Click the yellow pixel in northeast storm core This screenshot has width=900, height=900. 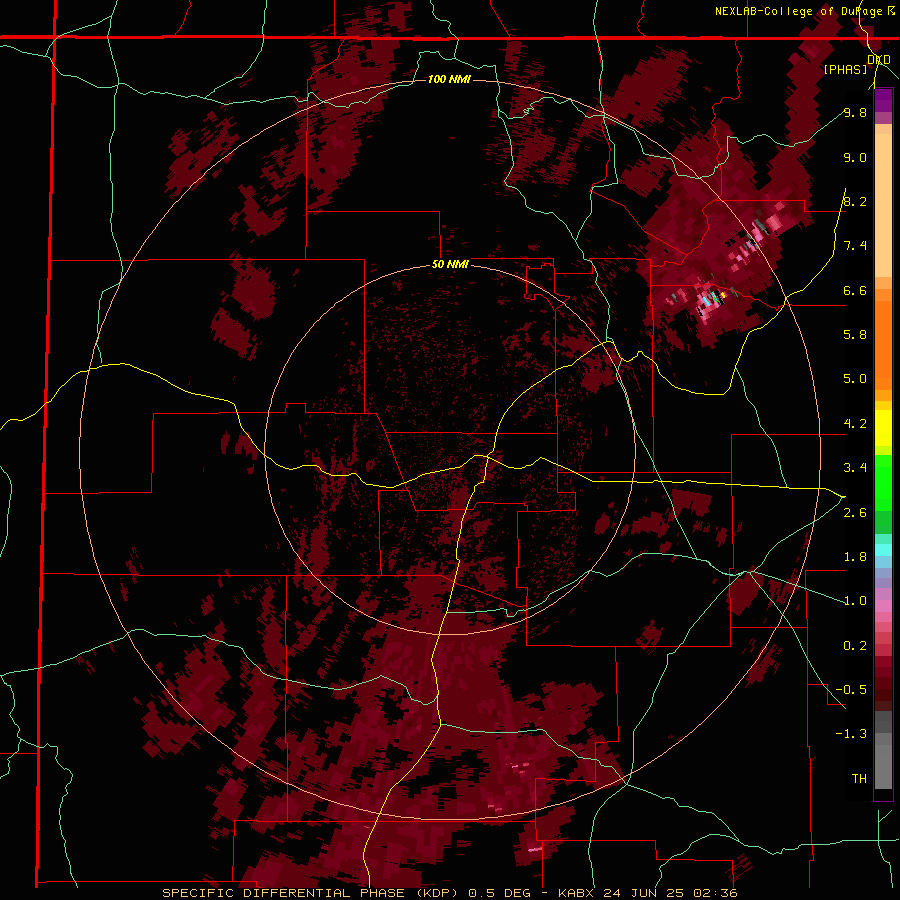coord(723,295)
